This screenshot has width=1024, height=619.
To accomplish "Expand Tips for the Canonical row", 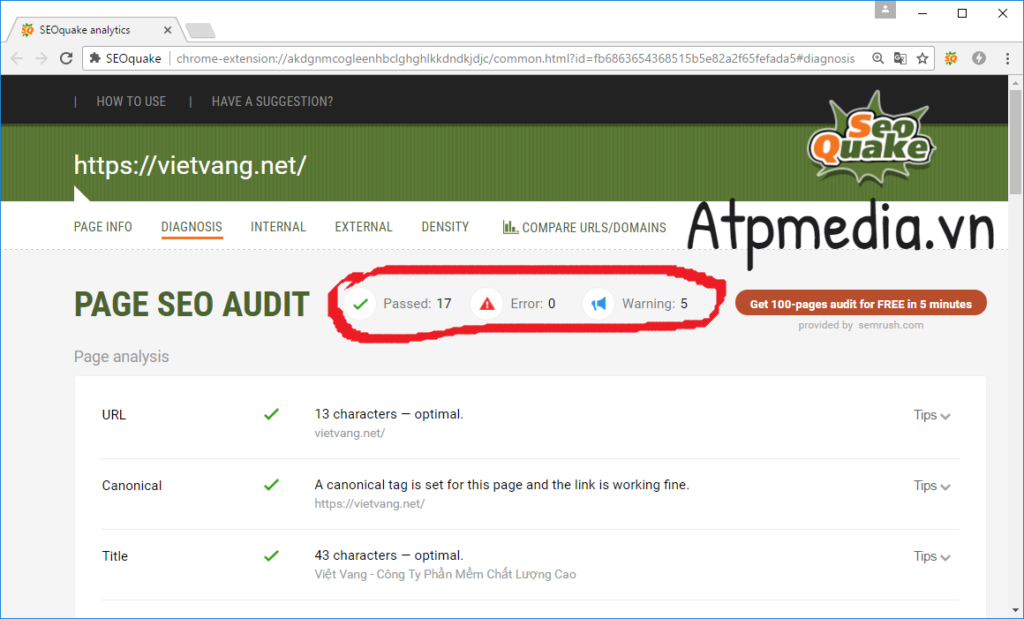I will [x=932, y=486].
